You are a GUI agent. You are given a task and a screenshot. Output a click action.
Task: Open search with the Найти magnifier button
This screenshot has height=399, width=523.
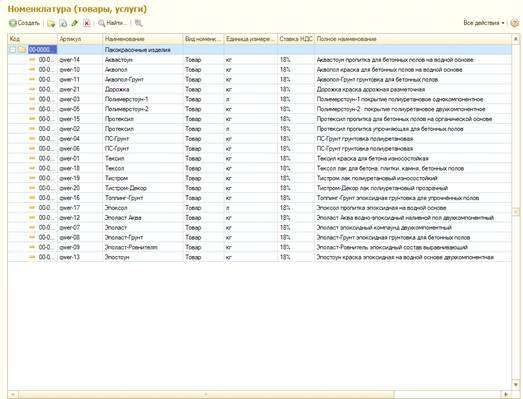[x=112, y=23]
